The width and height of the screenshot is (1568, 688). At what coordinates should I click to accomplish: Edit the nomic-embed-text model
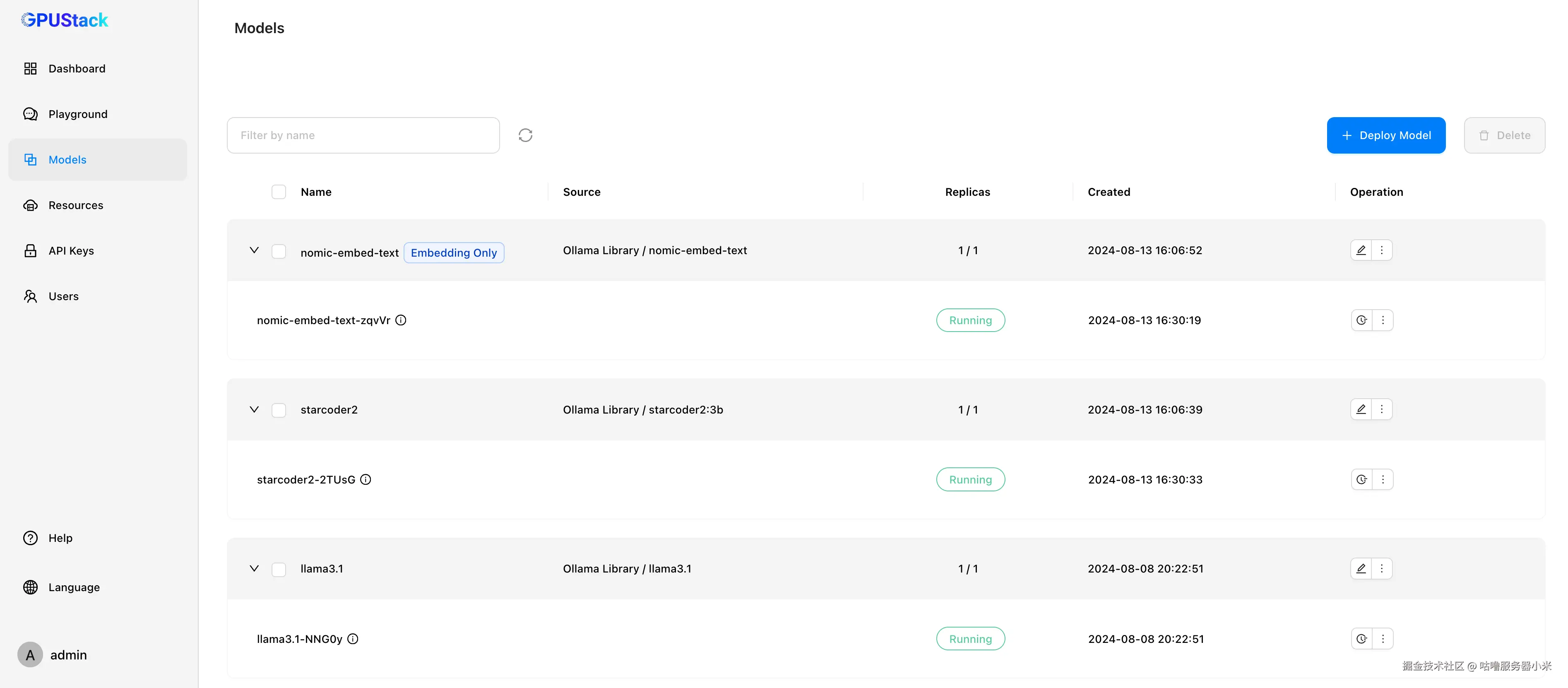tap(1361, 250)
